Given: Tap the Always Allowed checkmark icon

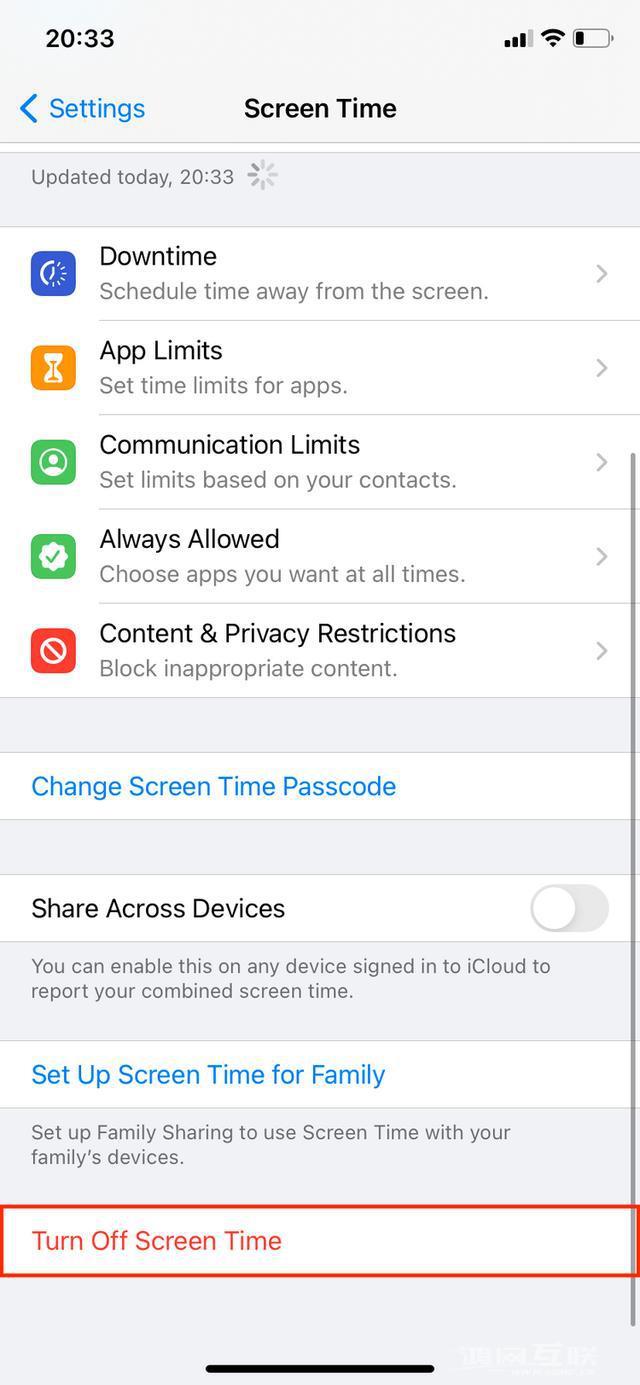Looking at the screenshot, I should pos(53,556).
